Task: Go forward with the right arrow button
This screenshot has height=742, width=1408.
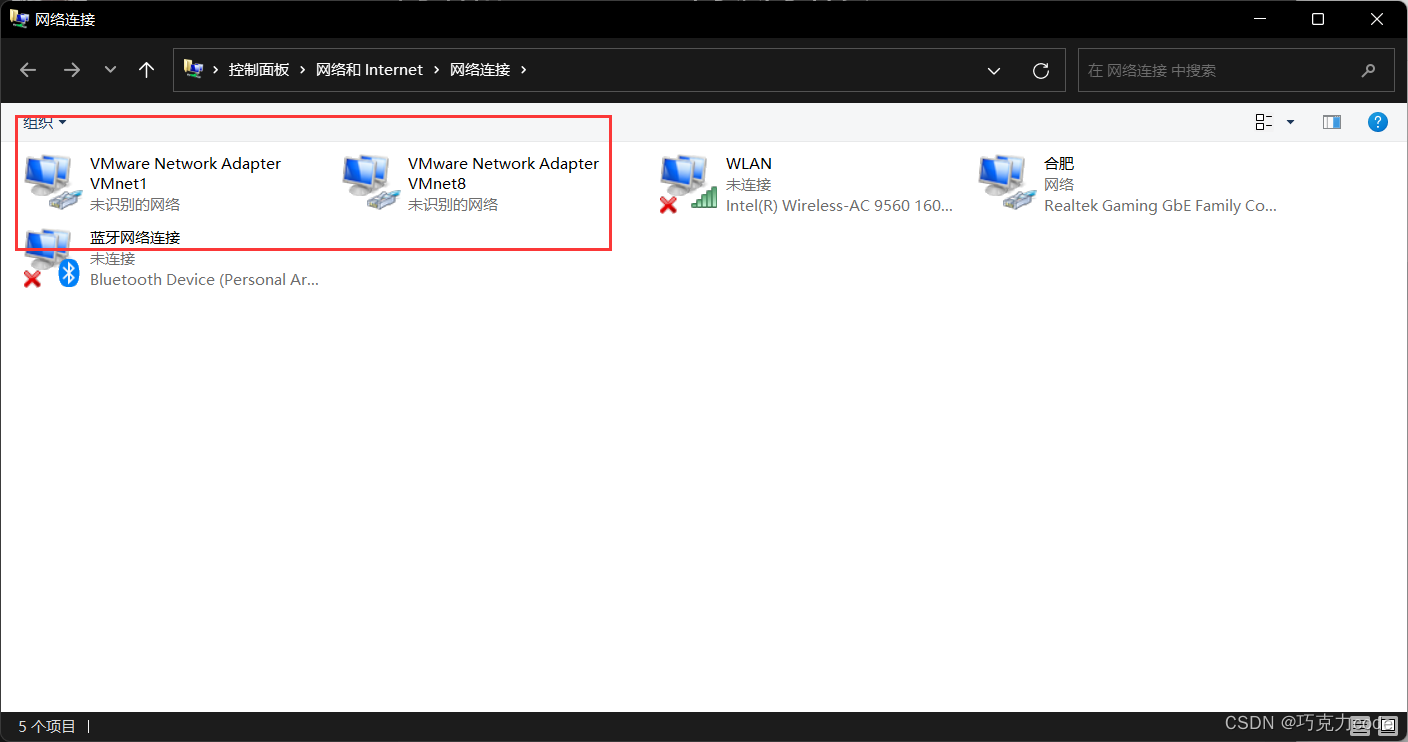Action: 71,70
